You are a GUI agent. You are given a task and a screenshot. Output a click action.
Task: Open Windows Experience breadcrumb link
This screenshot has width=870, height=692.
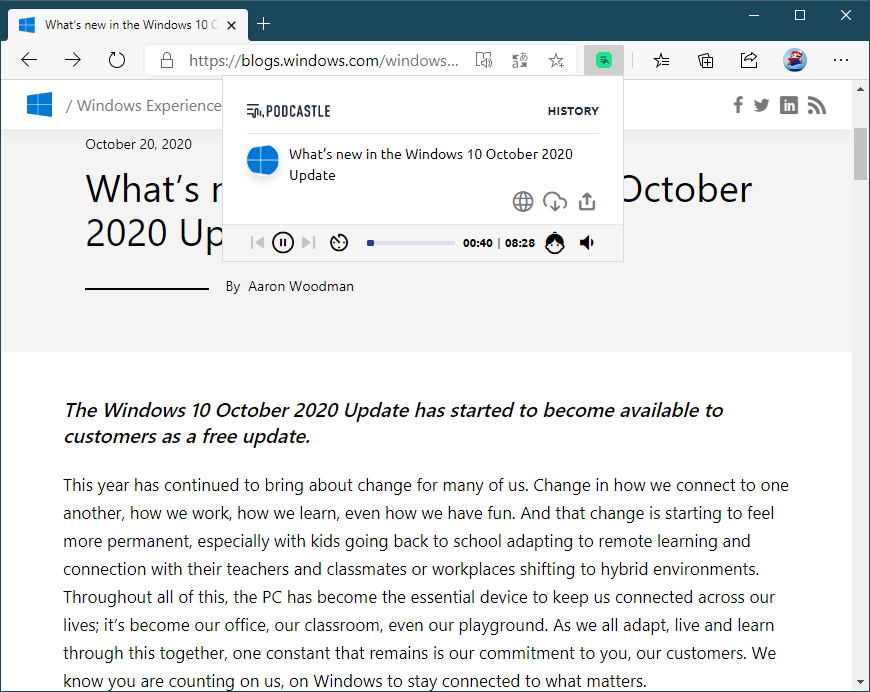click(x=149, y=105)
